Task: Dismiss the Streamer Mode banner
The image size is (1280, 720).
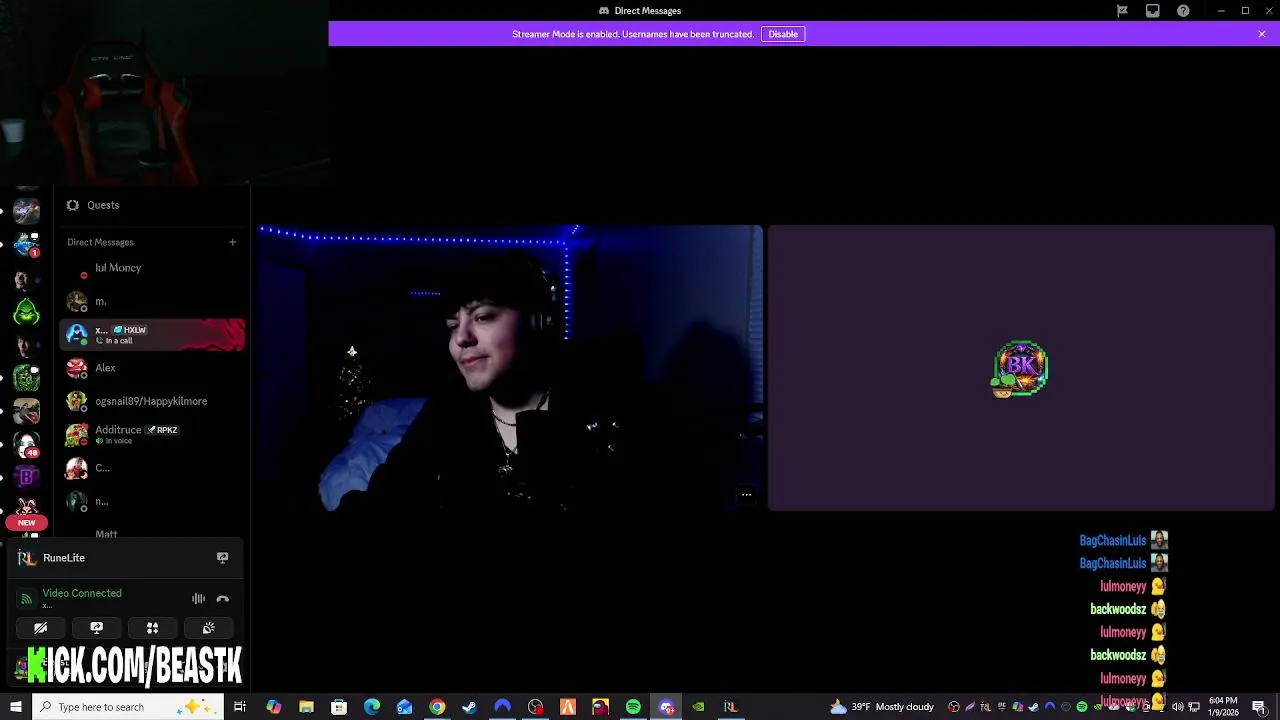Action: (x=1262, y=34)
